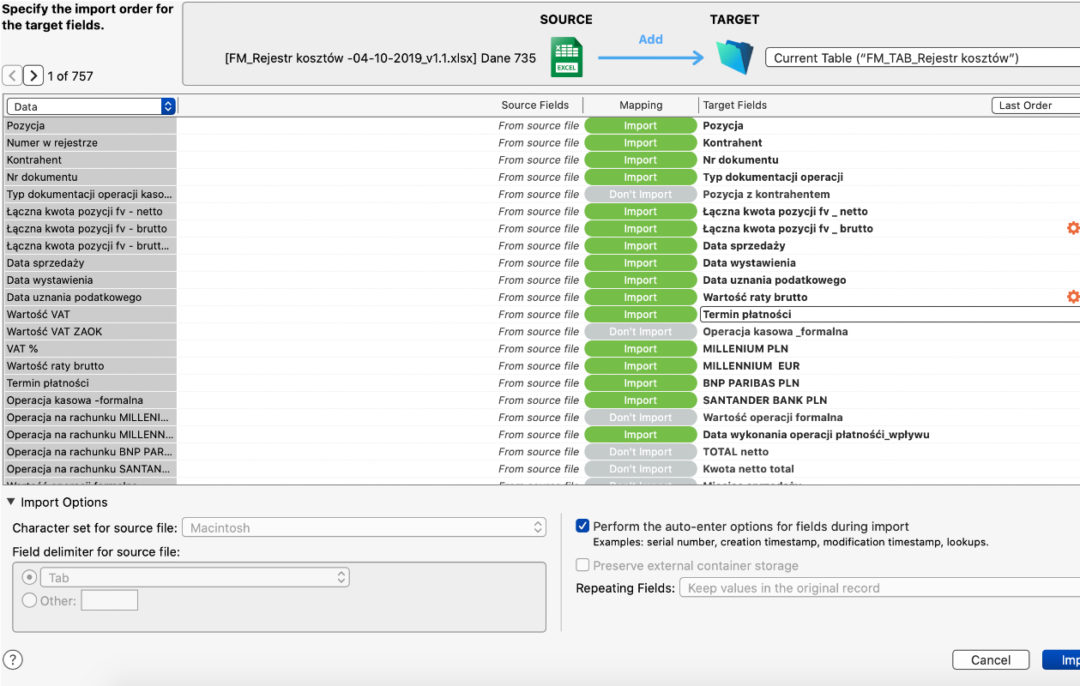Open the Macintosh character set dropdown
This screenshot has height=686, width=1080.
pyautogui.click(x=364, y=528)
